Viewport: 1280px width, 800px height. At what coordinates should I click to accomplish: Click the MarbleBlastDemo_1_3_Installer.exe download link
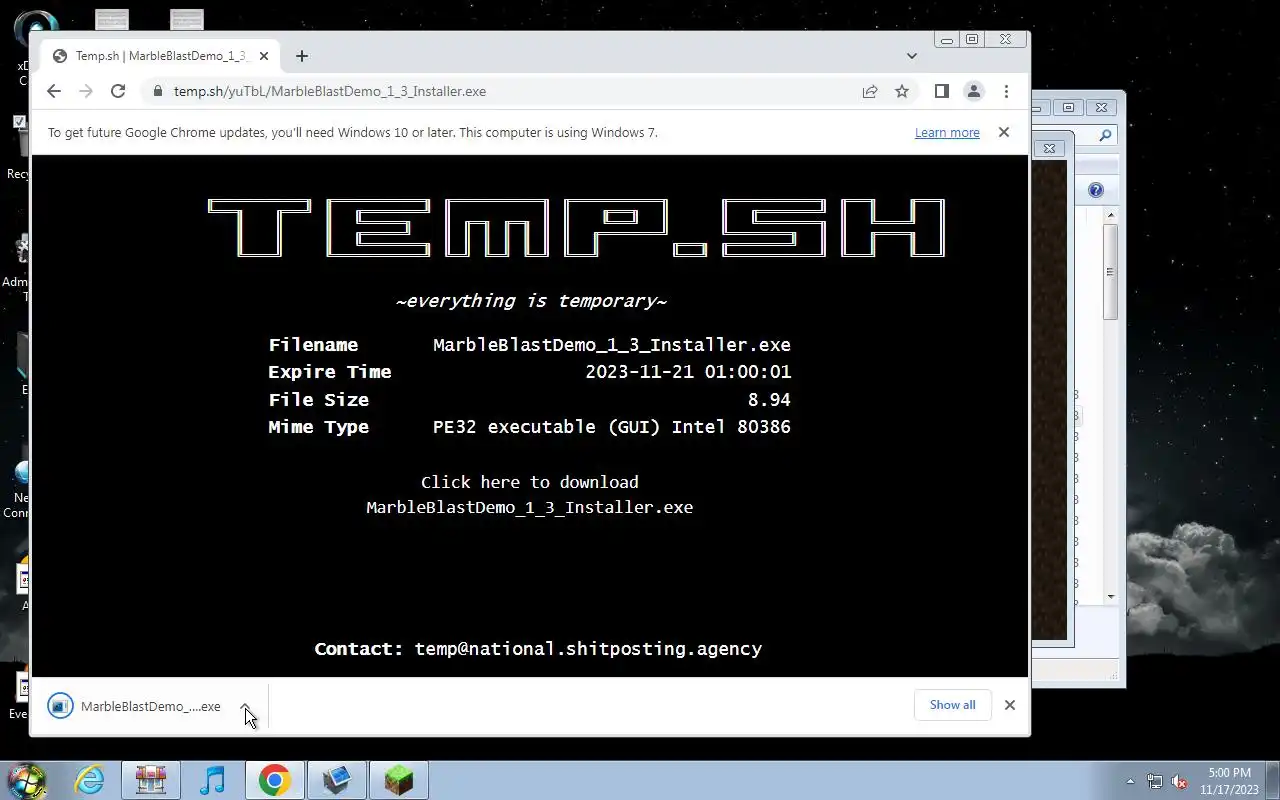click(529, 507)
